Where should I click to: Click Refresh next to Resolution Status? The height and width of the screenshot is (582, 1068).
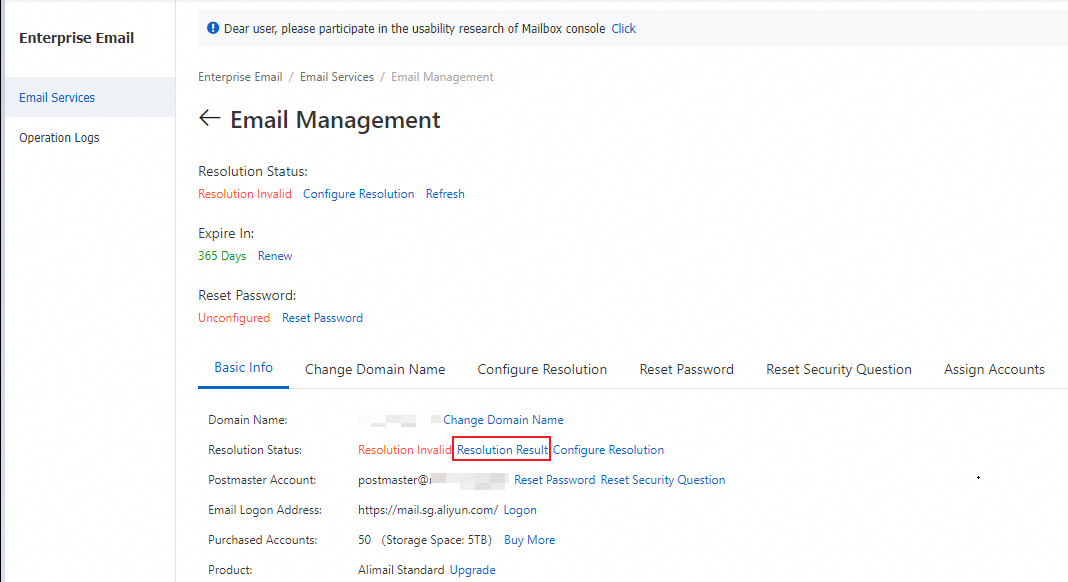pyautogui.click(x=445, y=194)
